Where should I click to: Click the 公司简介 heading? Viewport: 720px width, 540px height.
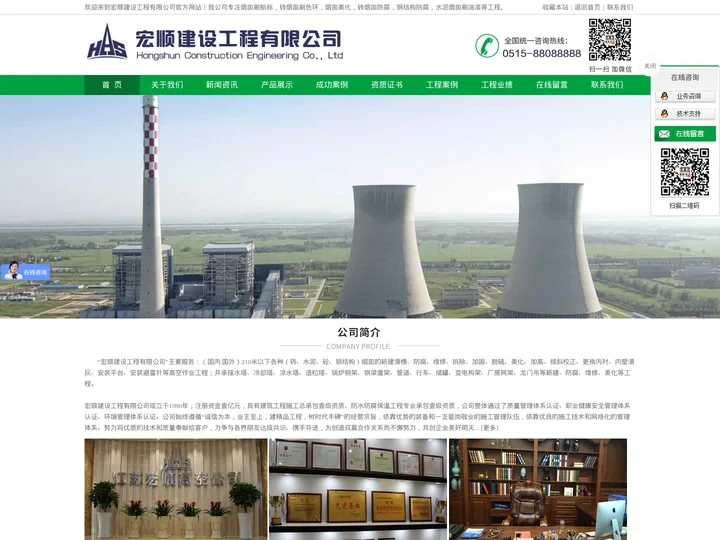point(359,332)
